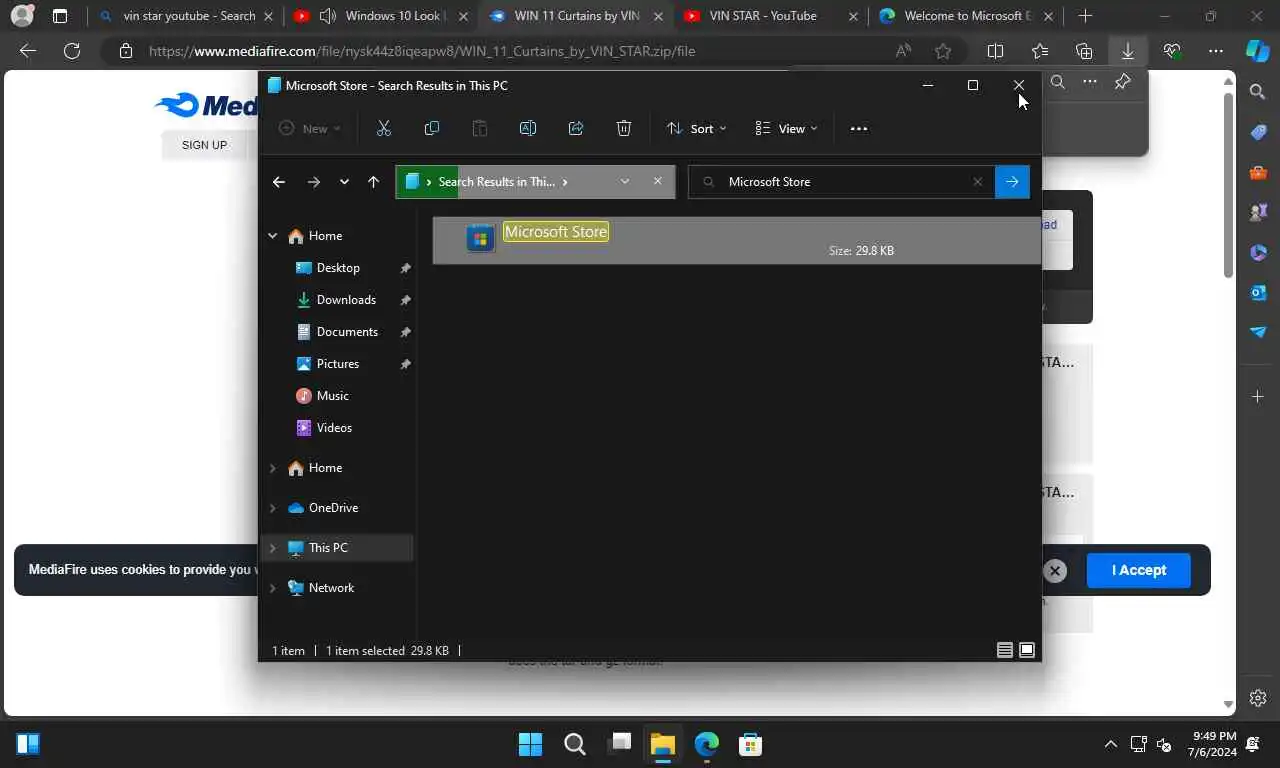This screenshot has height=768, width=1280.
Task: Reload the MediaFire page in Edge
Action: pyautogui.click(x=71, y=51)
